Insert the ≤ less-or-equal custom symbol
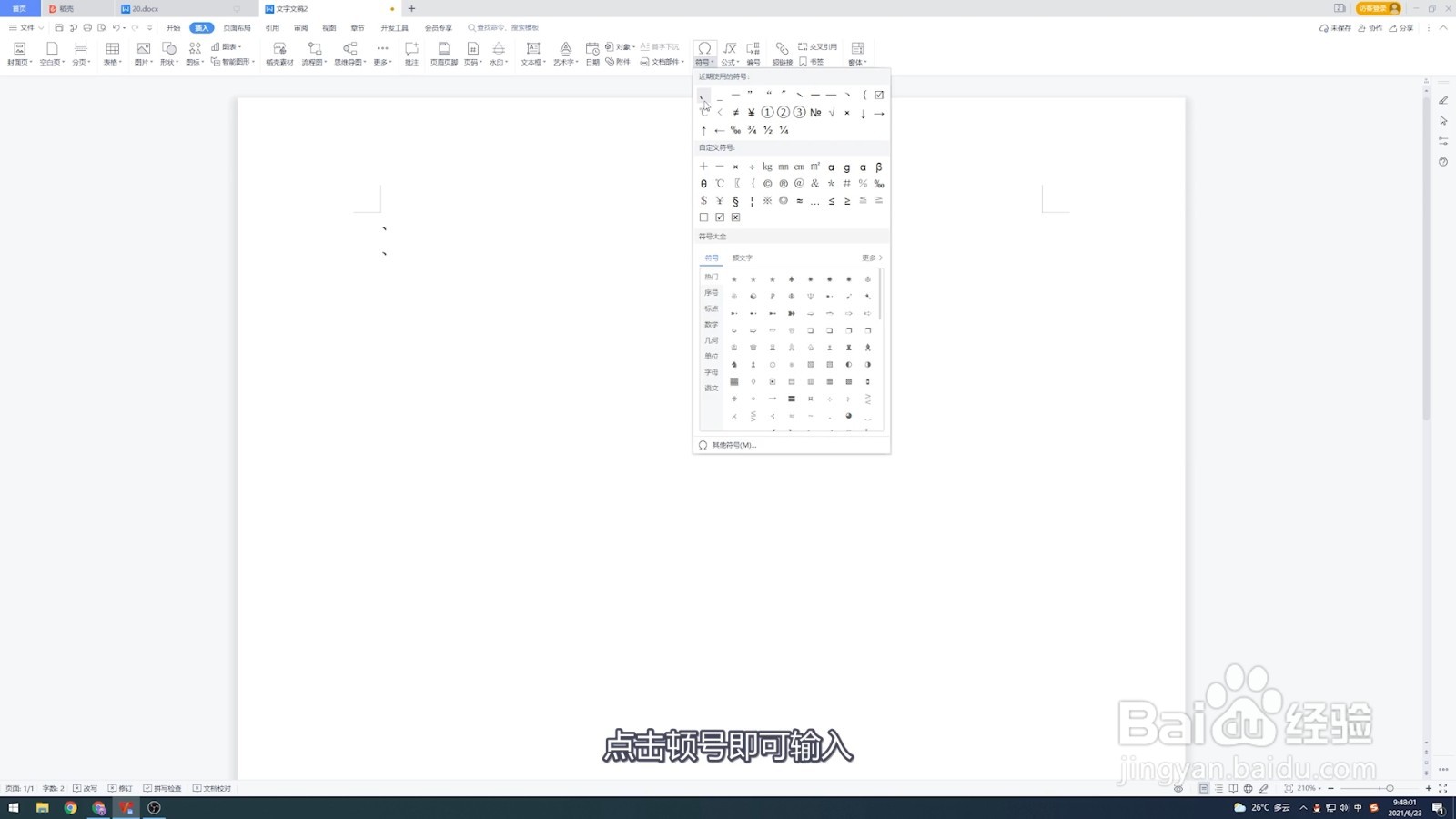The image size is (1456, 819). point(831,201)
